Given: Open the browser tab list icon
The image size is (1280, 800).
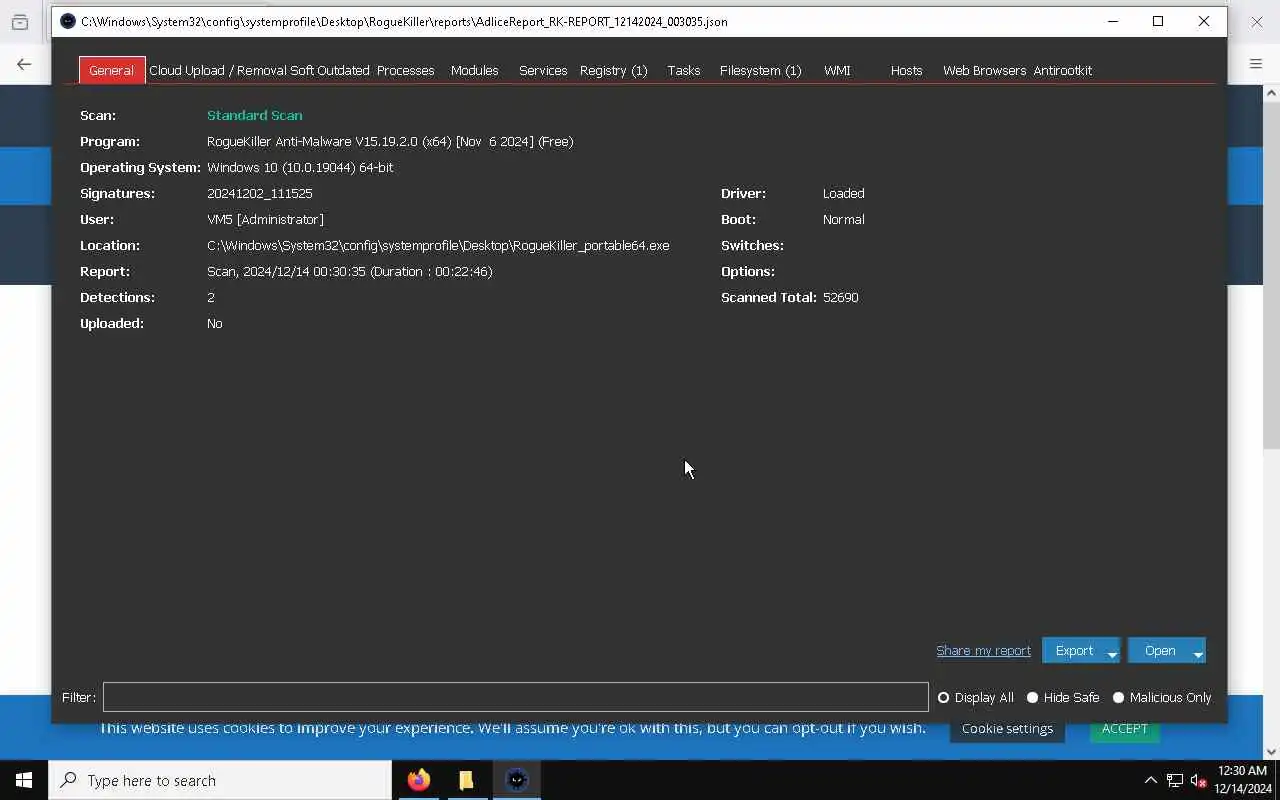Looking at the screenshot, I should click(x=20, y=22).
